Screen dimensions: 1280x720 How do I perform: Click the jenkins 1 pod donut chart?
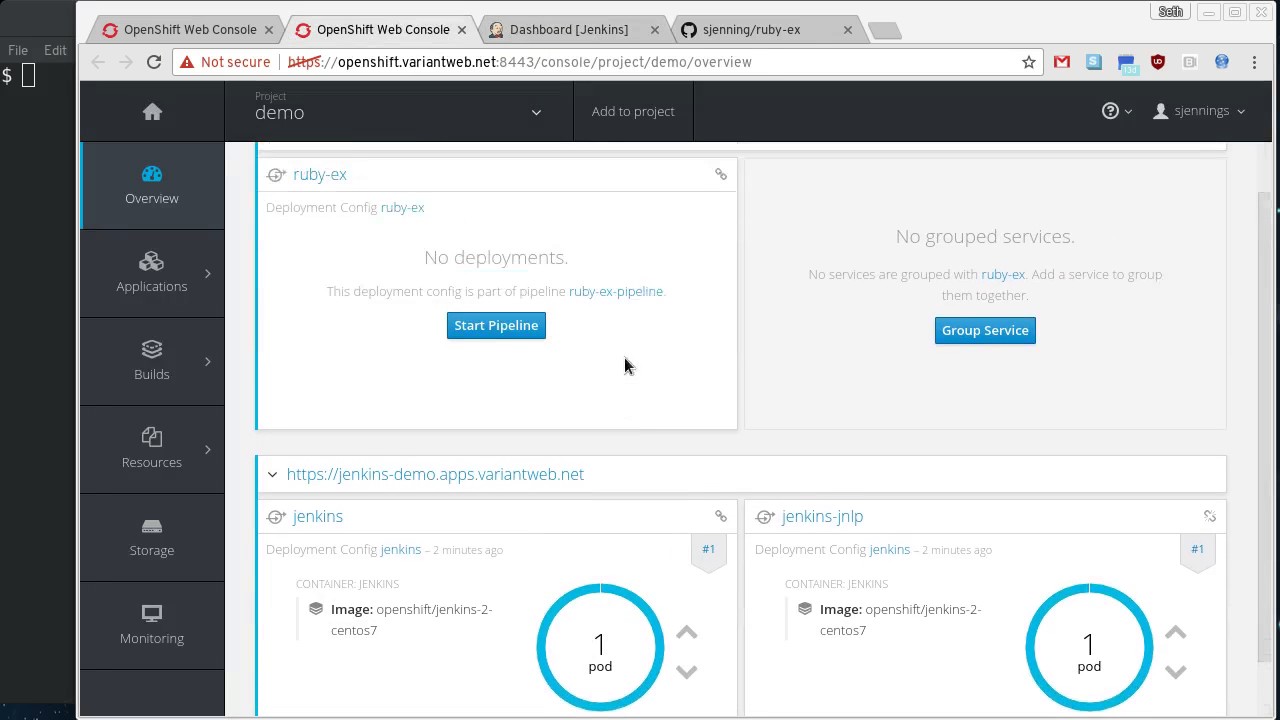pos(600,648)
